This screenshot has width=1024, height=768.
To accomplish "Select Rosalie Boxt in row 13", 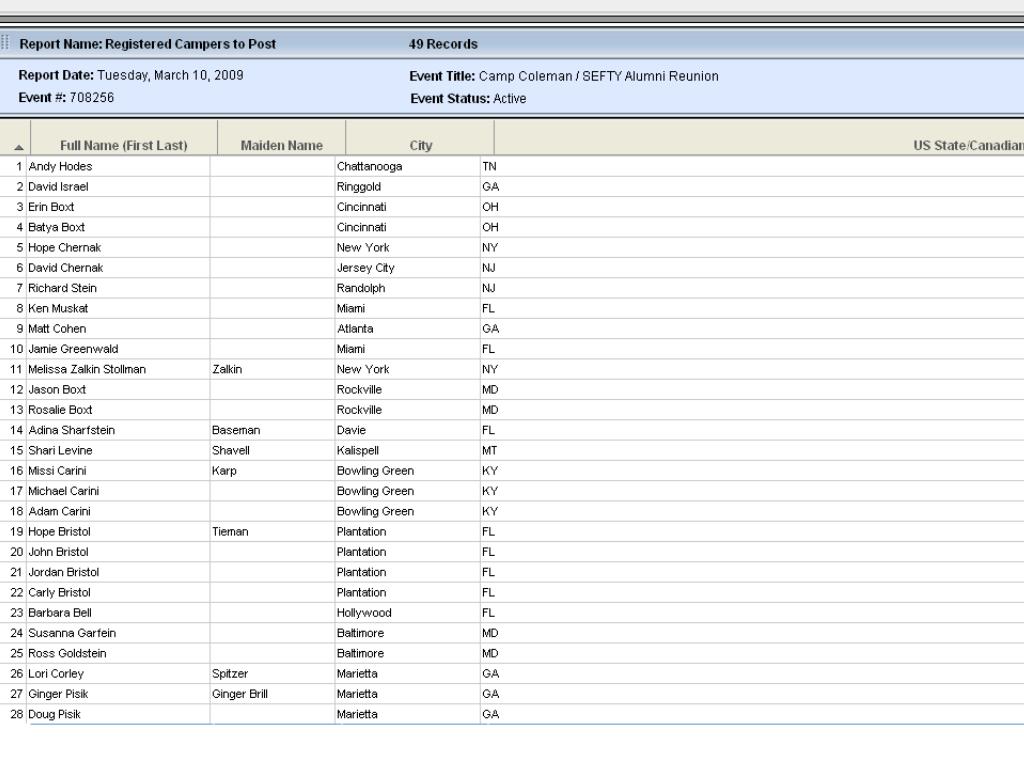I will pyautogui.click(x=60, y=409).
